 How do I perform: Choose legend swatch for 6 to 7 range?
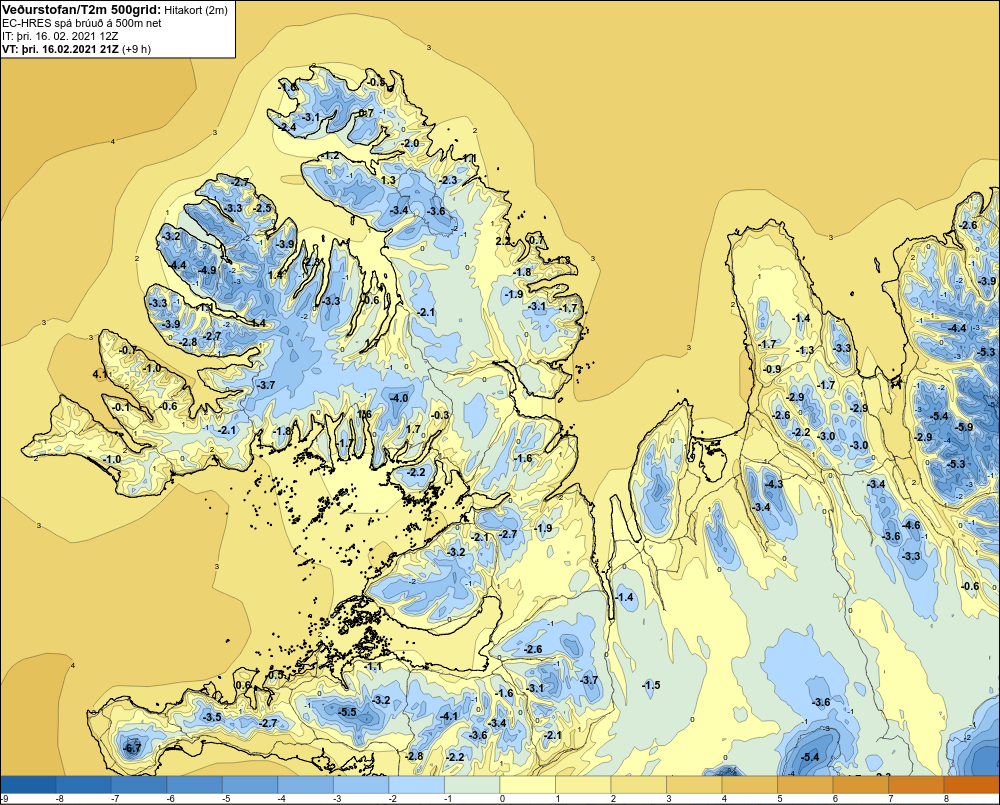point(860,785)
